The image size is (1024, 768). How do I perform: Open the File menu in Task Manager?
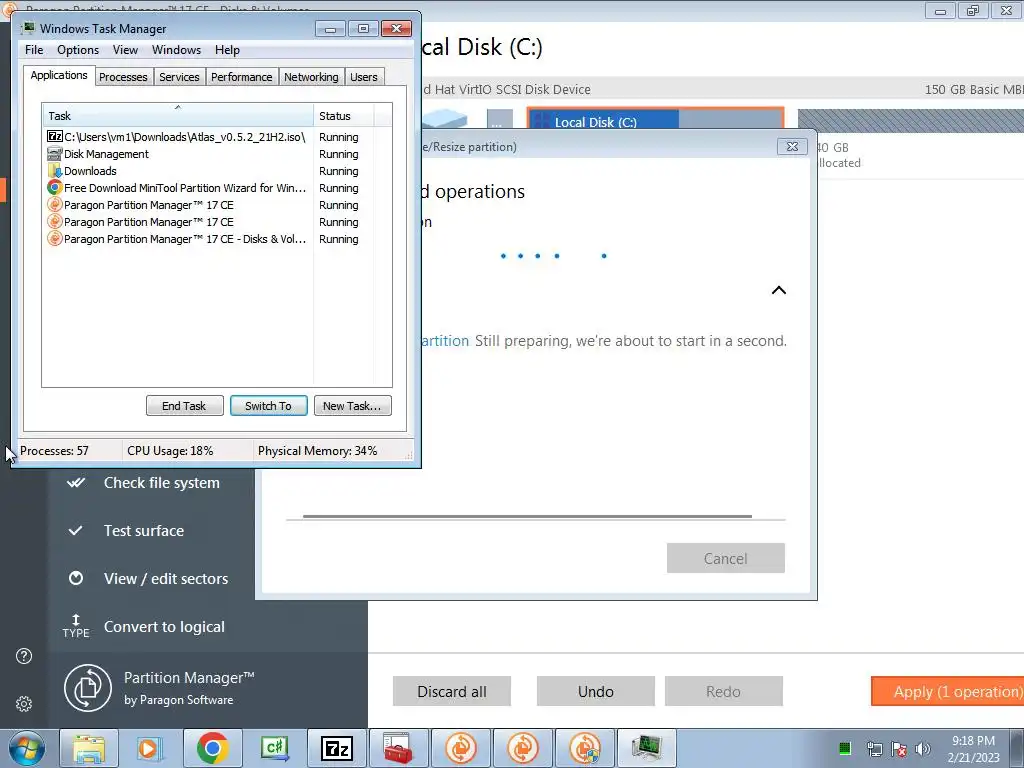[x=34, y=50]
